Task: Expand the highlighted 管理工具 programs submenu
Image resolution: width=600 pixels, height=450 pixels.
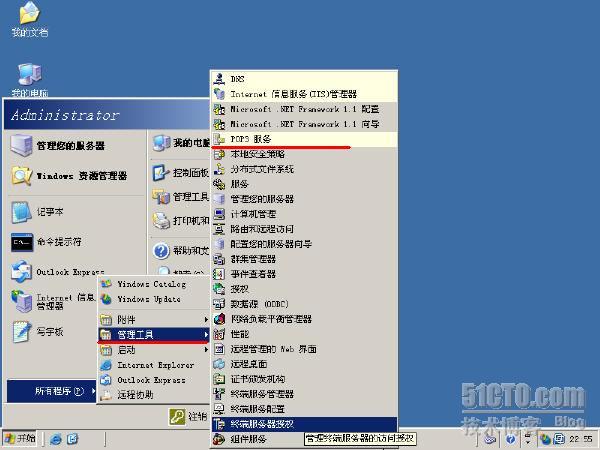Action: pyautogui.click(x=154, y=335)
